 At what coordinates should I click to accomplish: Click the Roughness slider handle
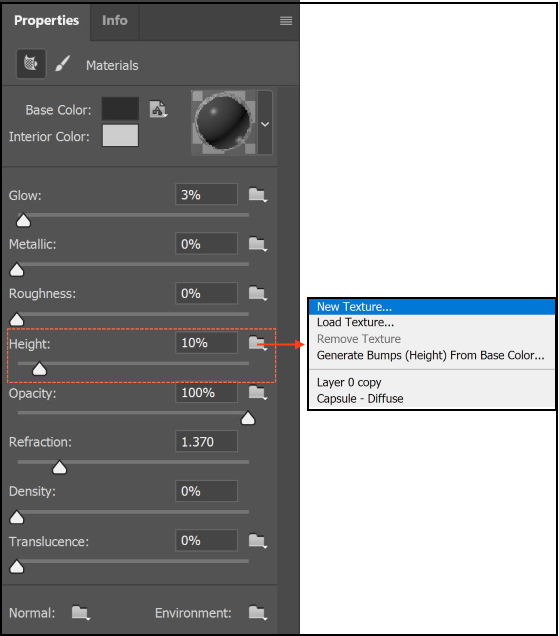pyautogui.click(x=17, y=320)
